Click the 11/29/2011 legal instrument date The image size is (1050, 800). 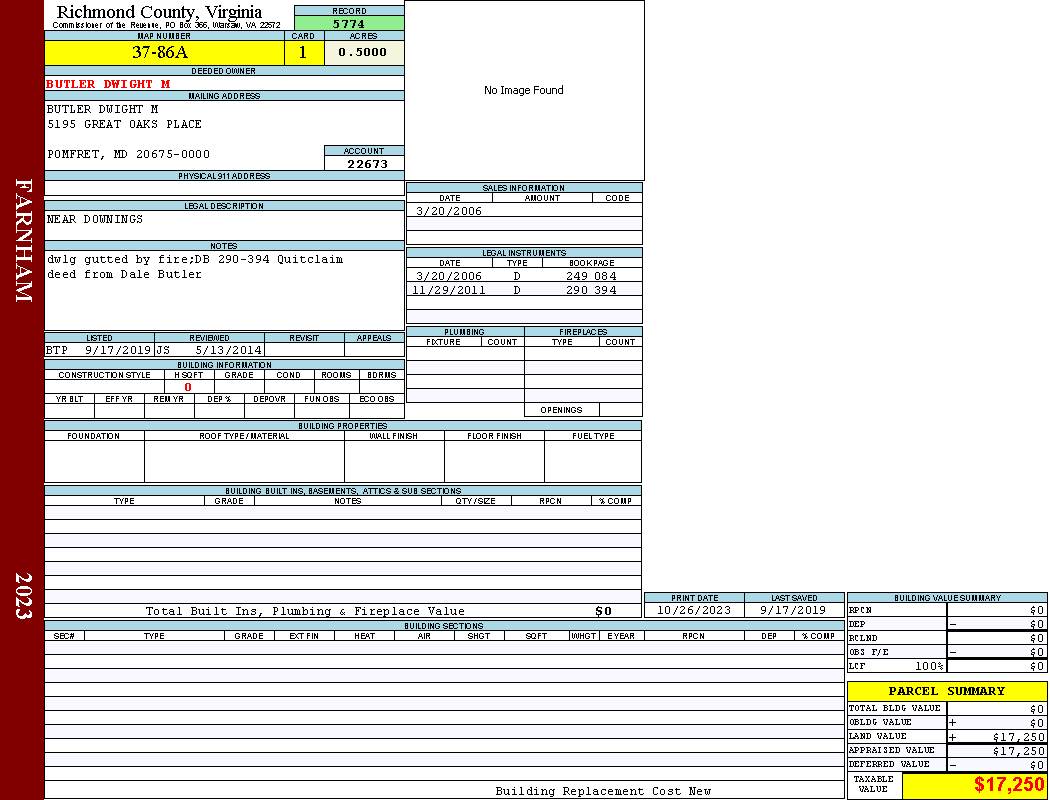tap(449, 290)
